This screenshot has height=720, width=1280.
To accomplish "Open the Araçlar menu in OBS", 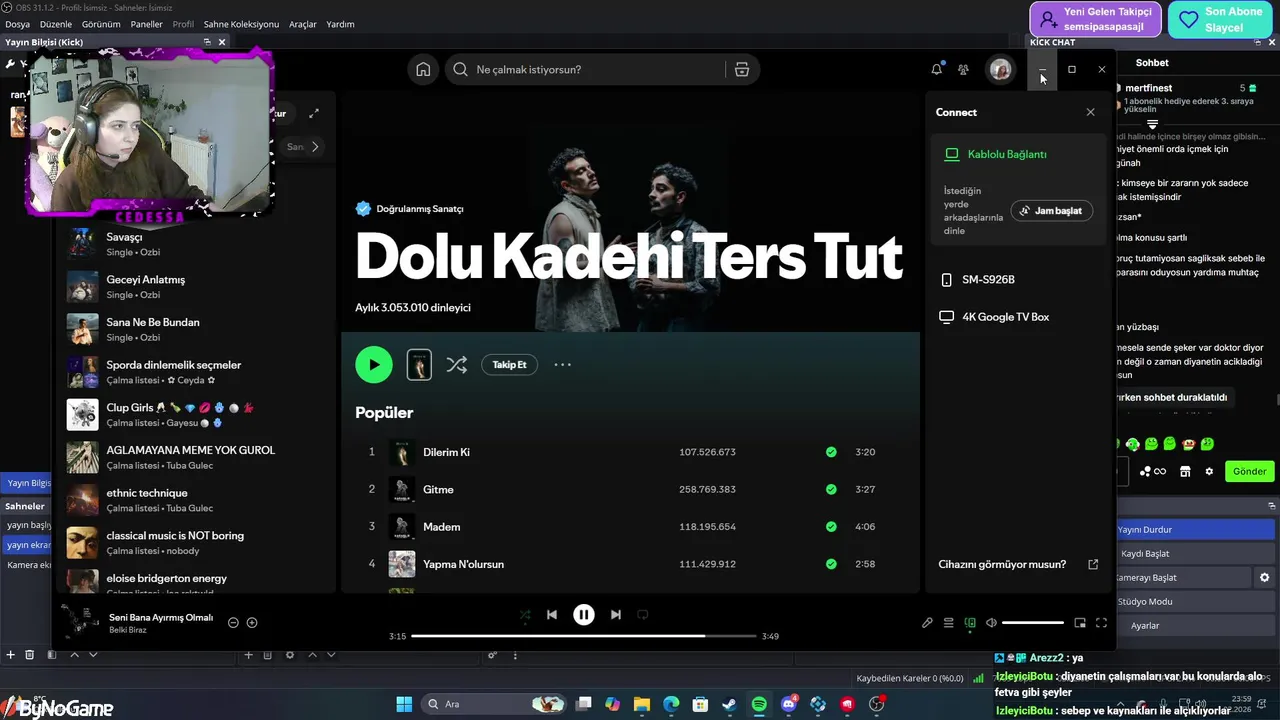I will [303, 24].
